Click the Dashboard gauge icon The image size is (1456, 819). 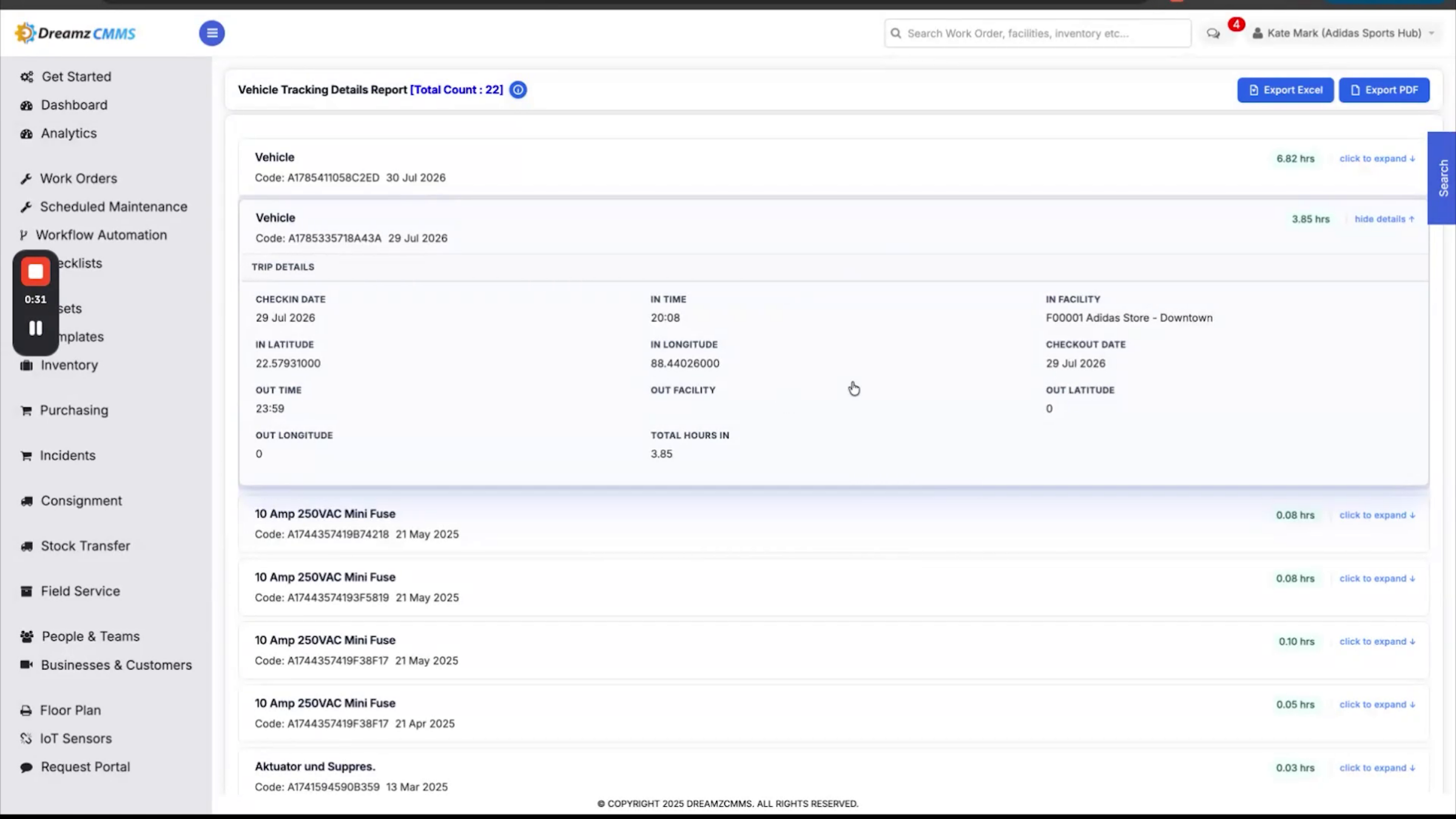(x=26, y=106)
